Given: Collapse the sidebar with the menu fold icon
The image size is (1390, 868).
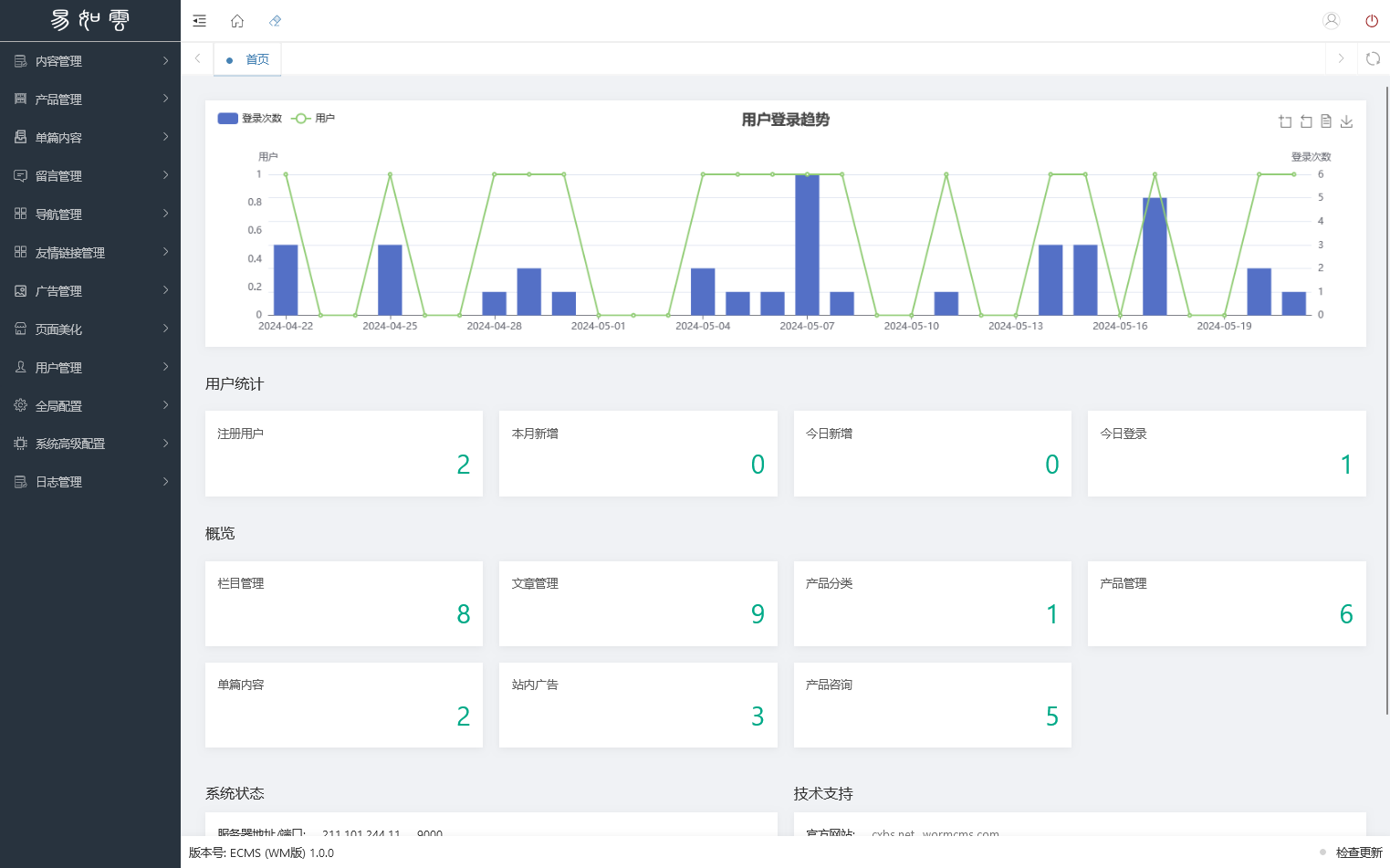Looking at the screenshot, I should [199, 21].
